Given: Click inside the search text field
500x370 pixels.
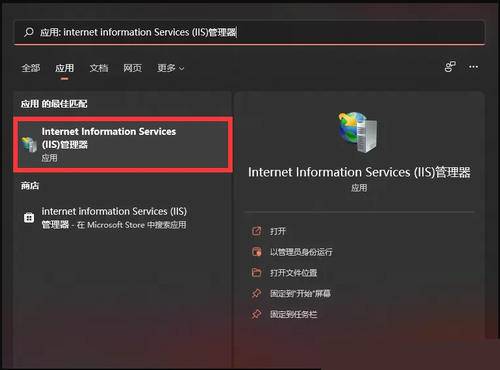Looking at the screenshot, I should (249, 32).
